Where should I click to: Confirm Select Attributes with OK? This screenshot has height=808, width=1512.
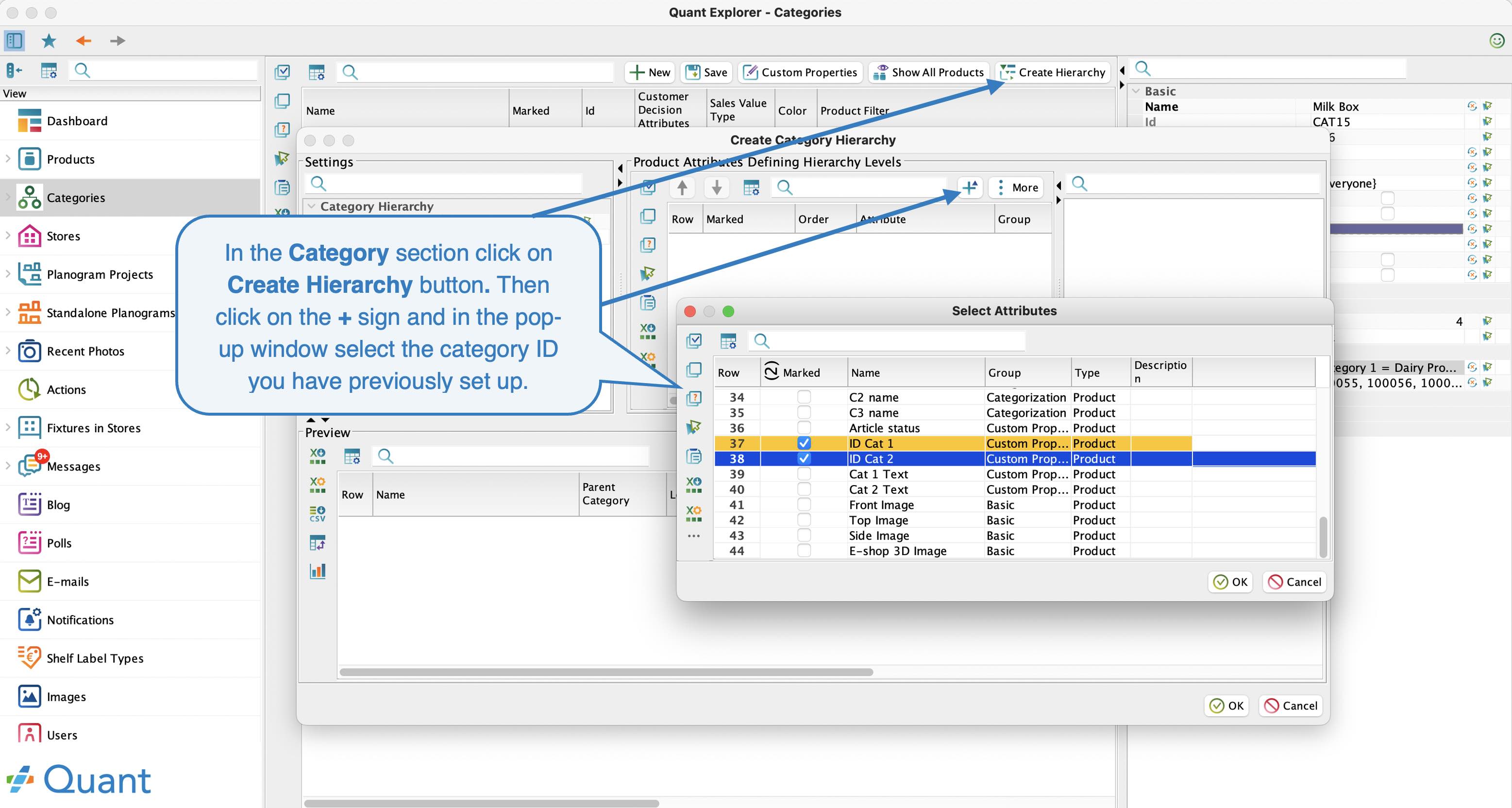click(1230, 582)
